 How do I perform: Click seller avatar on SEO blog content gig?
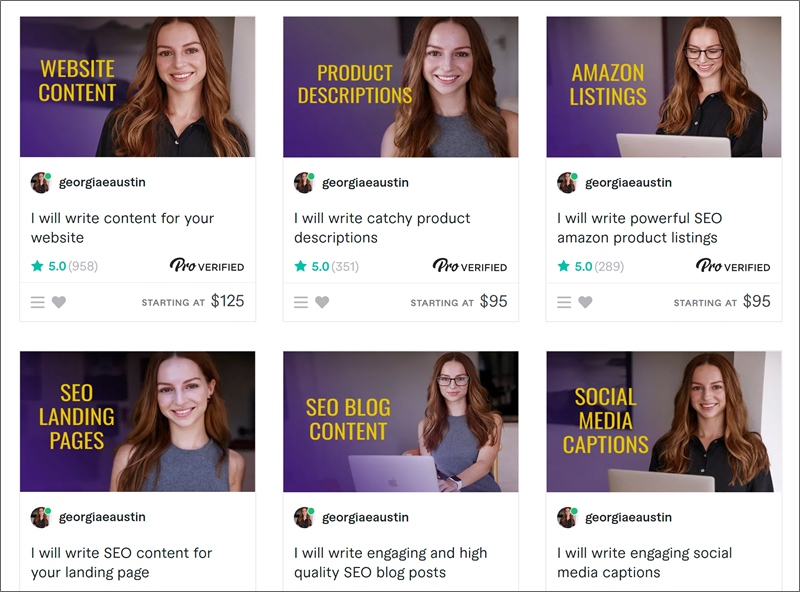tap(304, 517)
